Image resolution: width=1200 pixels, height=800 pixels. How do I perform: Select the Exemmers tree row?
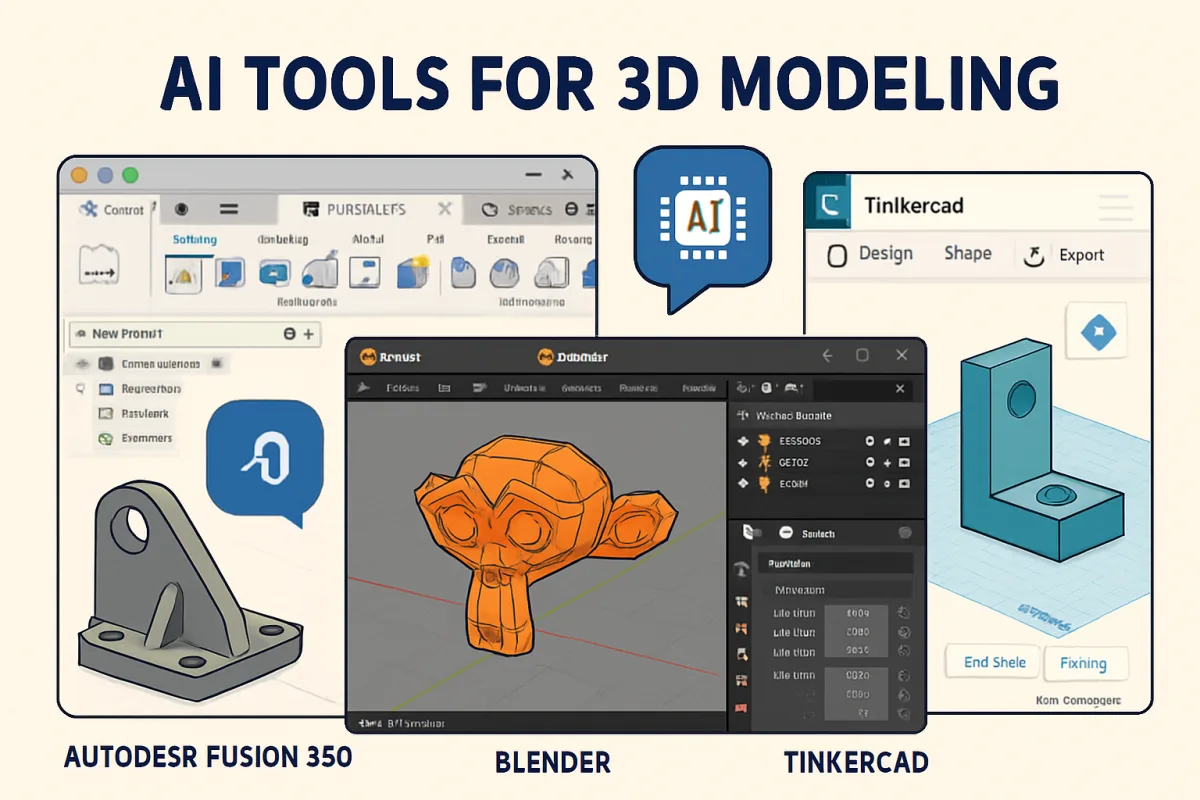pyautogui.click(x=134, y=438)
